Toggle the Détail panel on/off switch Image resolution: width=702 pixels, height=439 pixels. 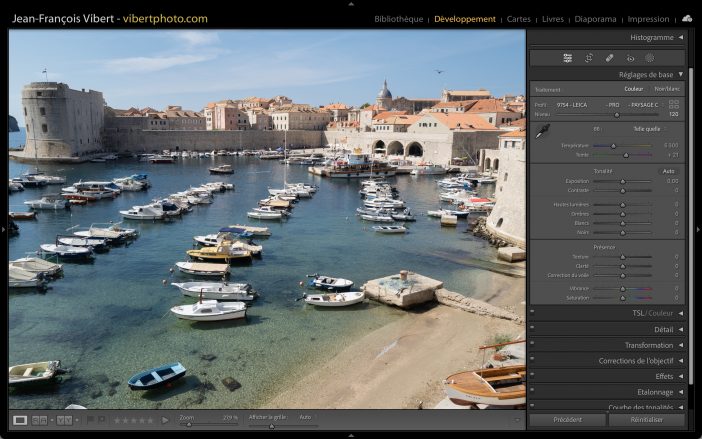[532, 329]
